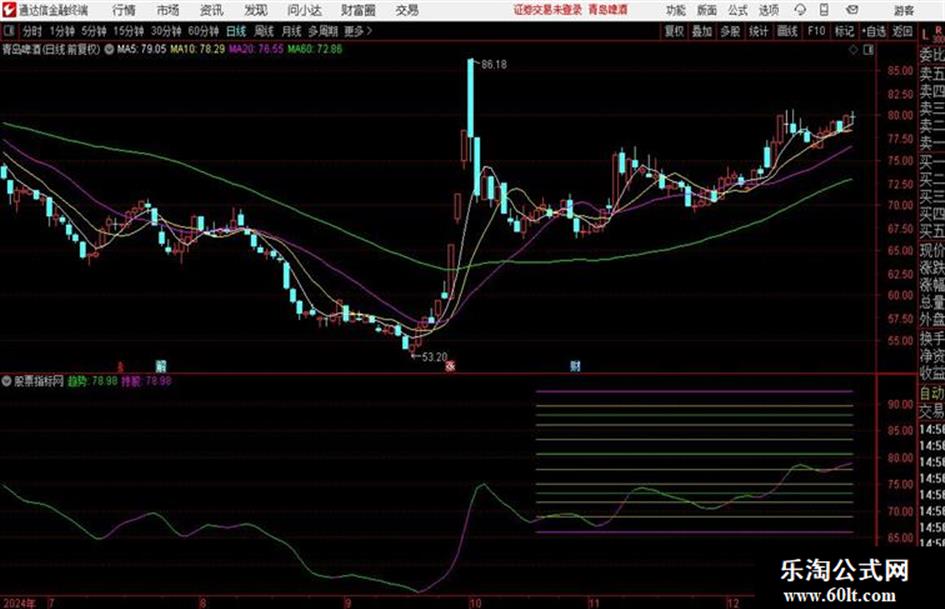The width and height of the screenshot is (945, 609).
Task: Open the 版面 menu
Action: point(707,10)
